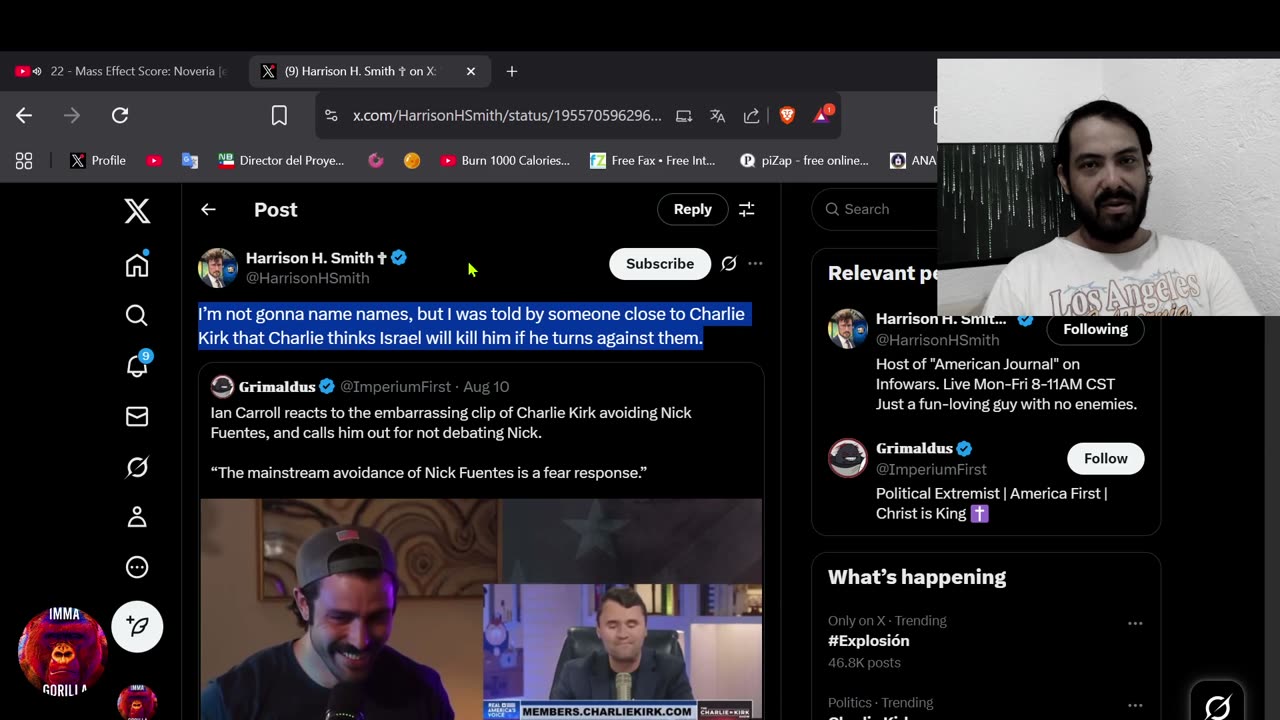The image size is (1280, 720).
Task: Click Grok icon next to Subscribe button
Action: coord(729,264)
